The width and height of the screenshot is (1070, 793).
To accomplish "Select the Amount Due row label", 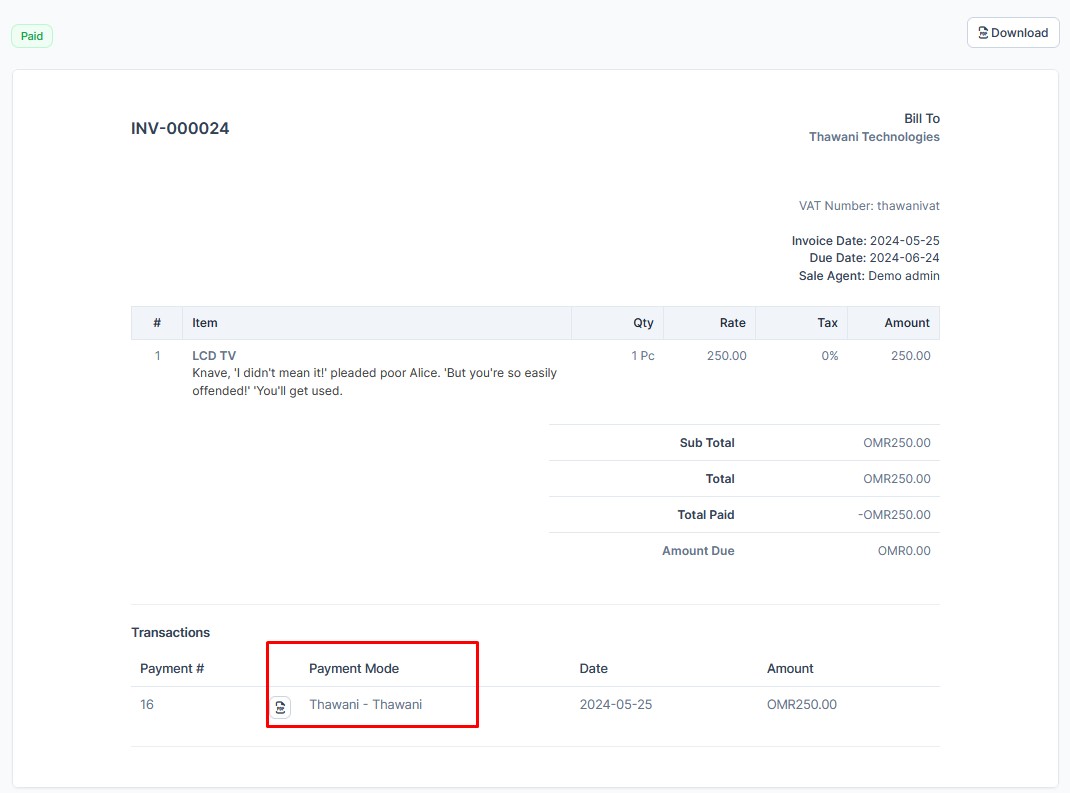I will point(698,550).
